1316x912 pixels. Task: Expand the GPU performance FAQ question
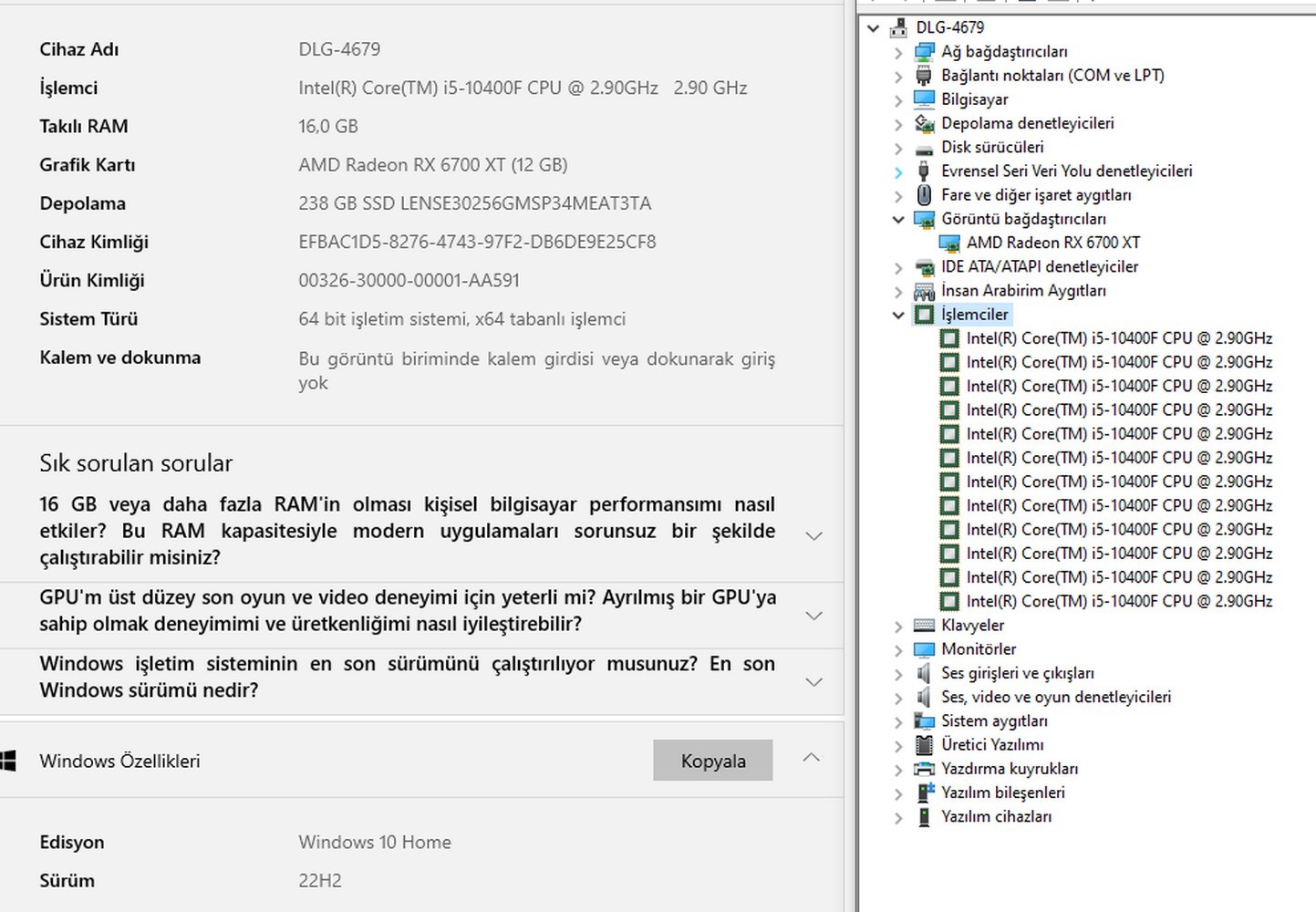(x=813, y=616)
